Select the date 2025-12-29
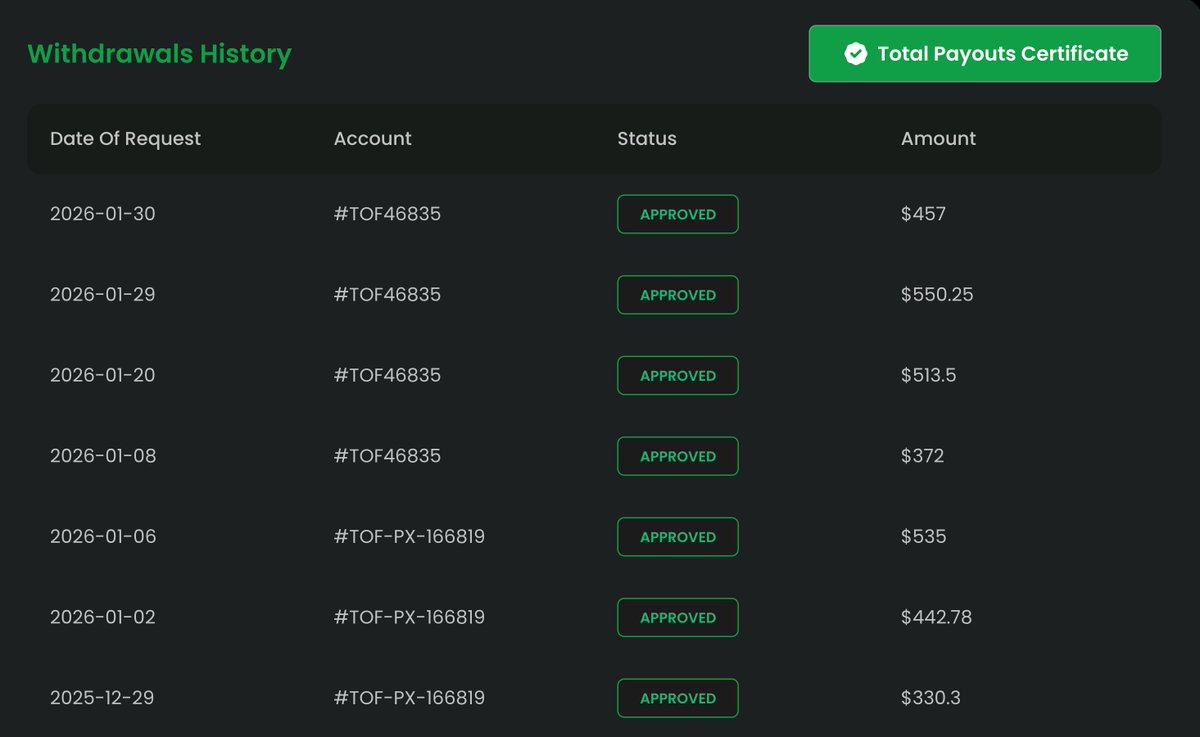The image size is (1200, 737). pyautogui.click(x=102, y=698)
